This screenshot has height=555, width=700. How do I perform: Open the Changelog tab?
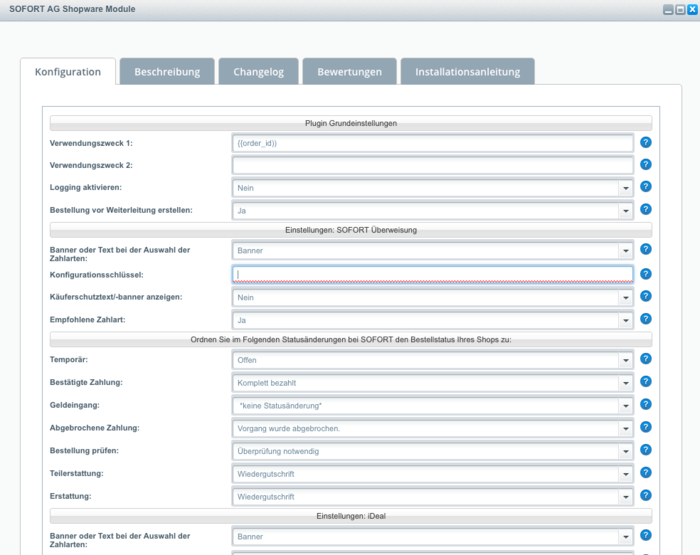258,71
